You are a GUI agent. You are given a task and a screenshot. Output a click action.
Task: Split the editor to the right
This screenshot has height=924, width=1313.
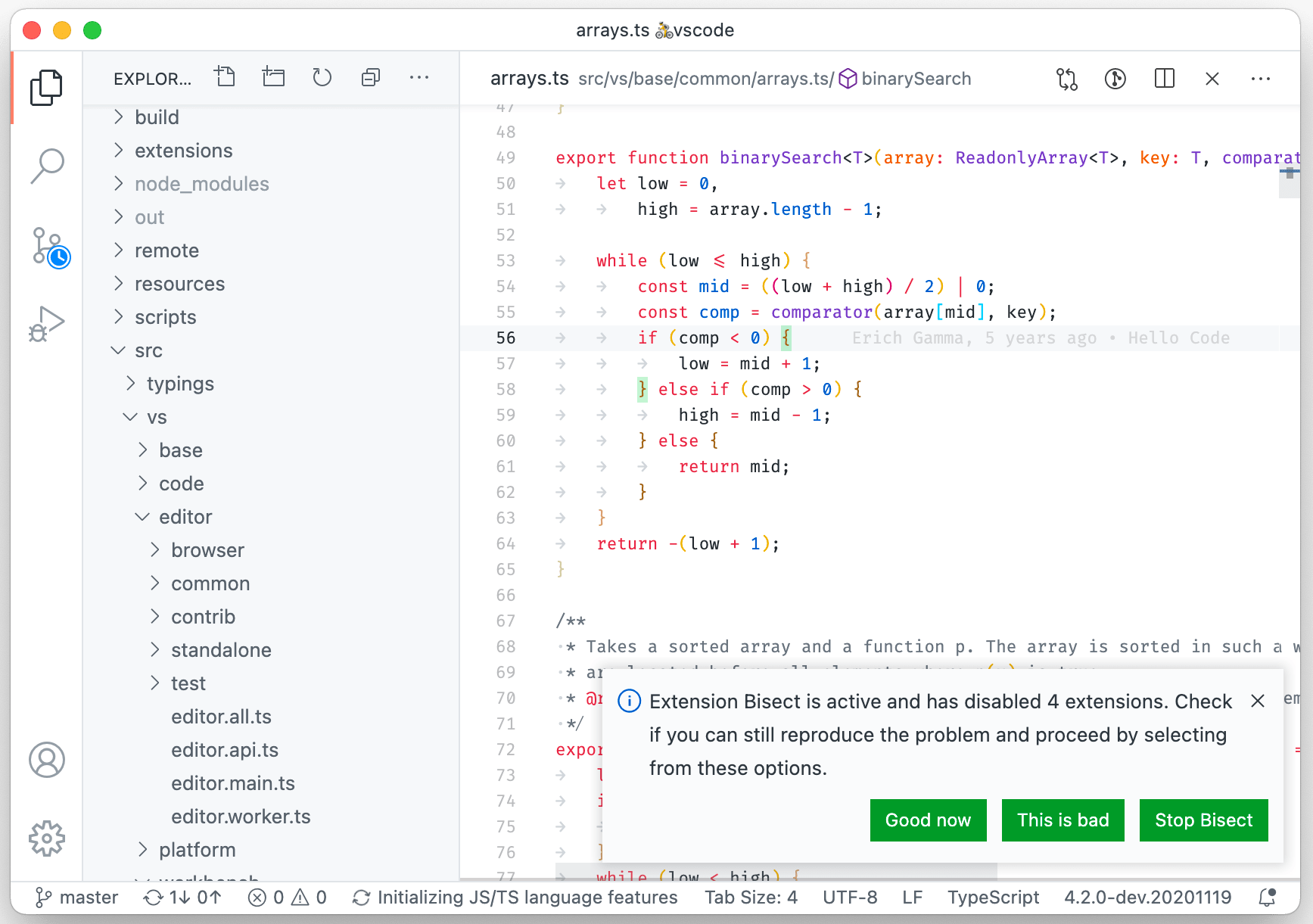pyautogui.click(x=1164, y=79)
